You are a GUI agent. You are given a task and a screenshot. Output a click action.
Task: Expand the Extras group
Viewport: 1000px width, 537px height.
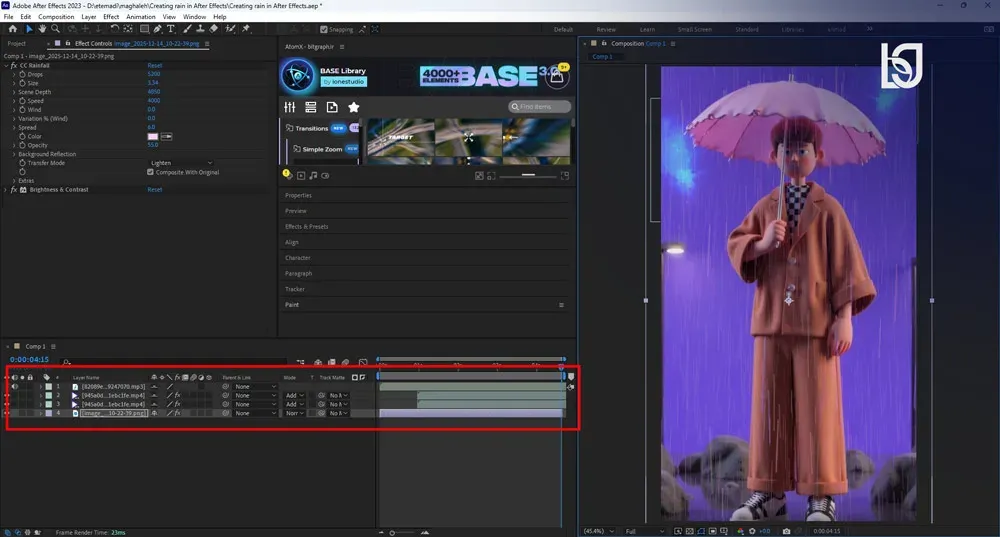[14, 181]
